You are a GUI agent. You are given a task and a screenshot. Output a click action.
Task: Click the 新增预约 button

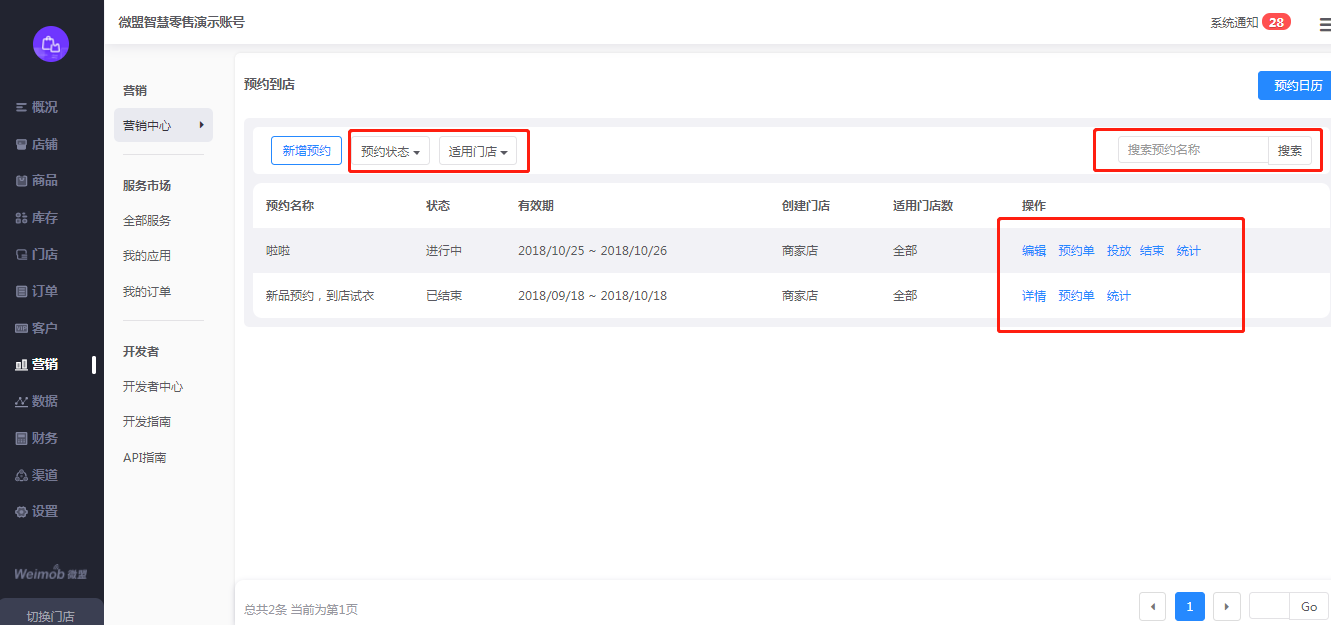pyautogui.click(x=306, y=150)
